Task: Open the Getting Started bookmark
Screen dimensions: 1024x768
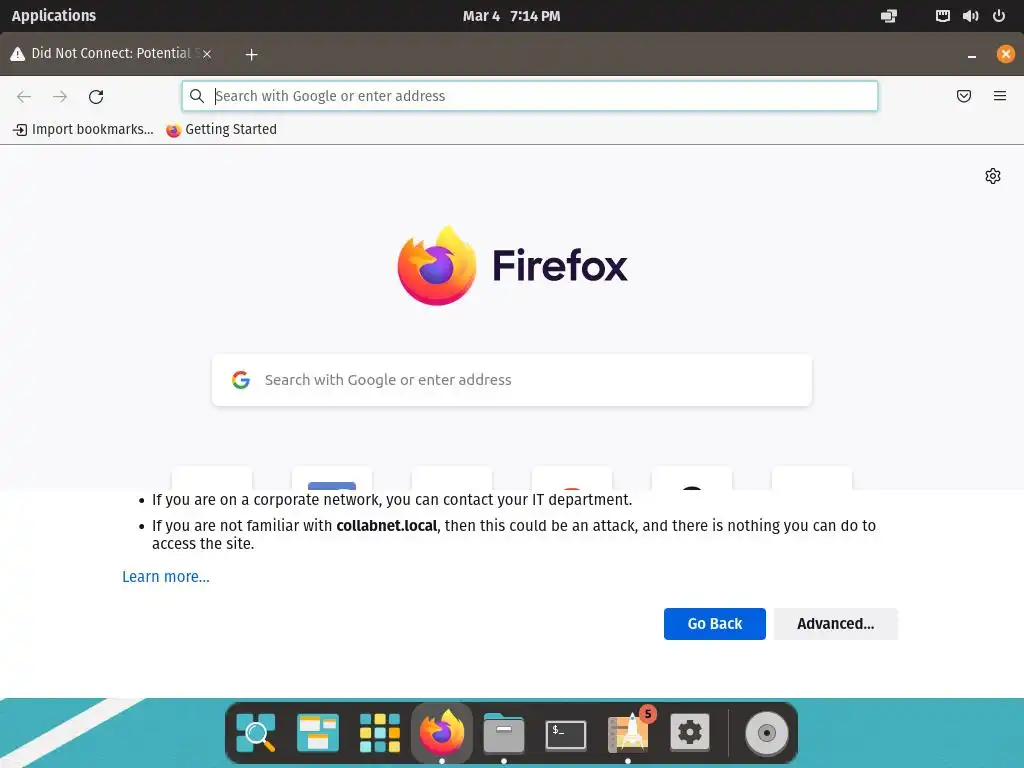Action: pyautogui.click(x=221, y=129)
